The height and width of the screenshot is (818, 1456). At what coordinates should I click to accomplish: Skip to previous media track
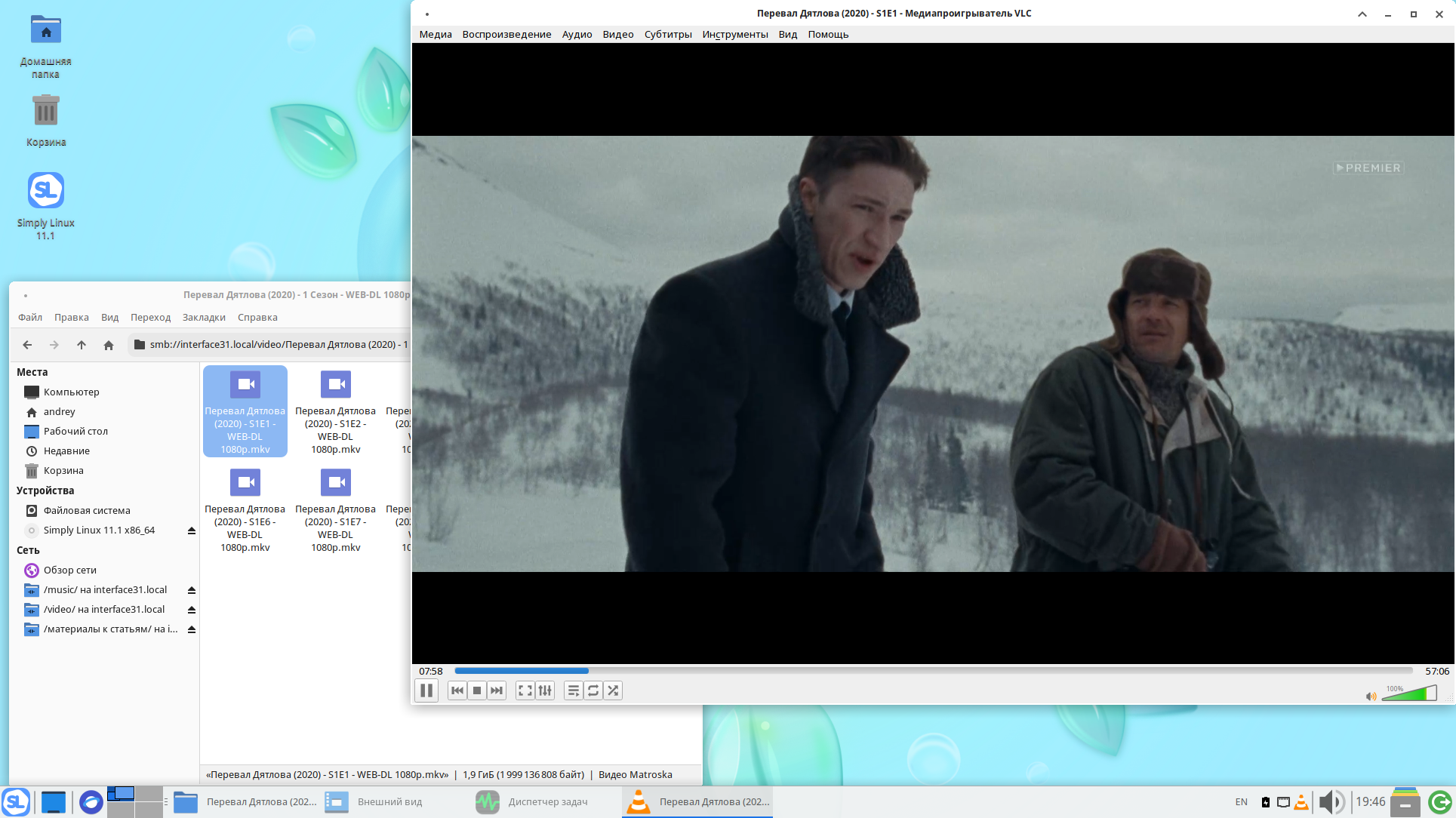pyautogui.click(x=457, y=690)
